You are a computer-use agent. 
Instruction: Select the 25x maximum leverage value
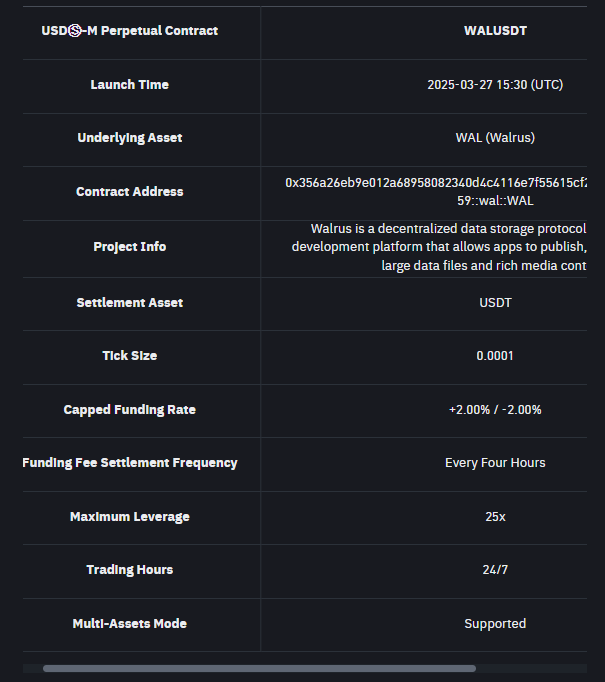click(495, 517)
